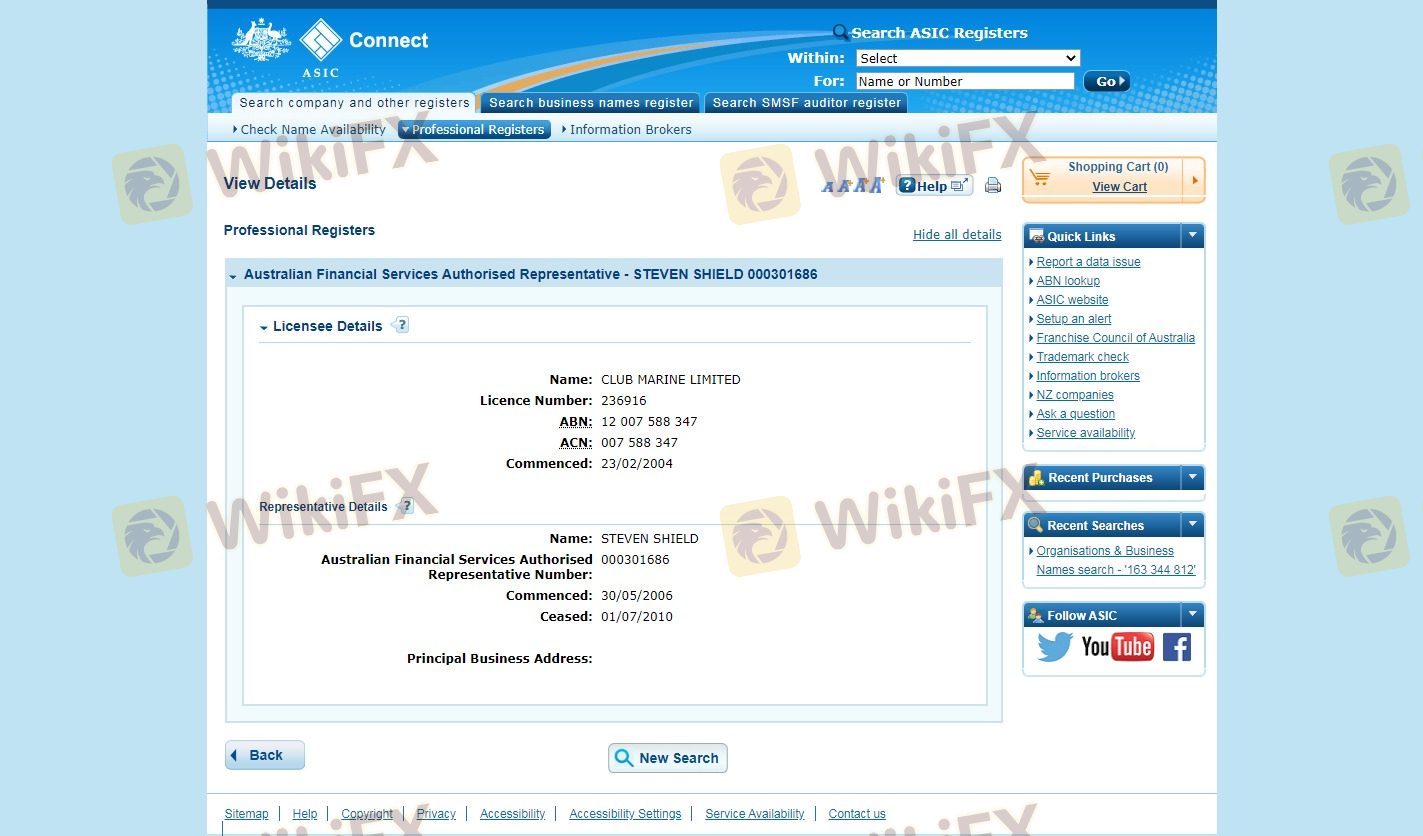Click the Name or Number search field
The image size is (1423, 836).
click(x=964, y=82)
